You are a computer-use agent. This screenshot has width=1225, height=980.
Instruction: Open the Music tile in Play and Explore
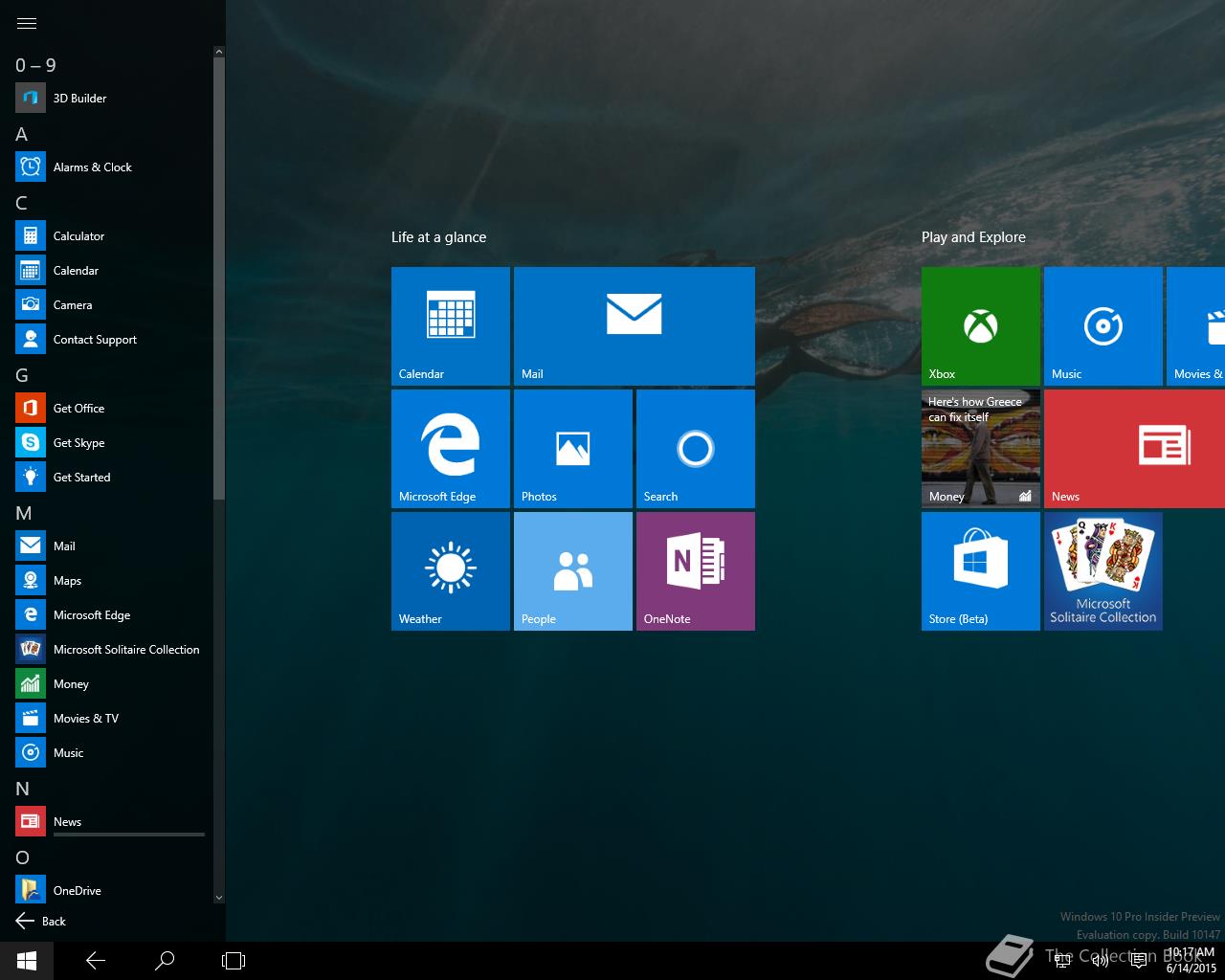[1103, 326]
